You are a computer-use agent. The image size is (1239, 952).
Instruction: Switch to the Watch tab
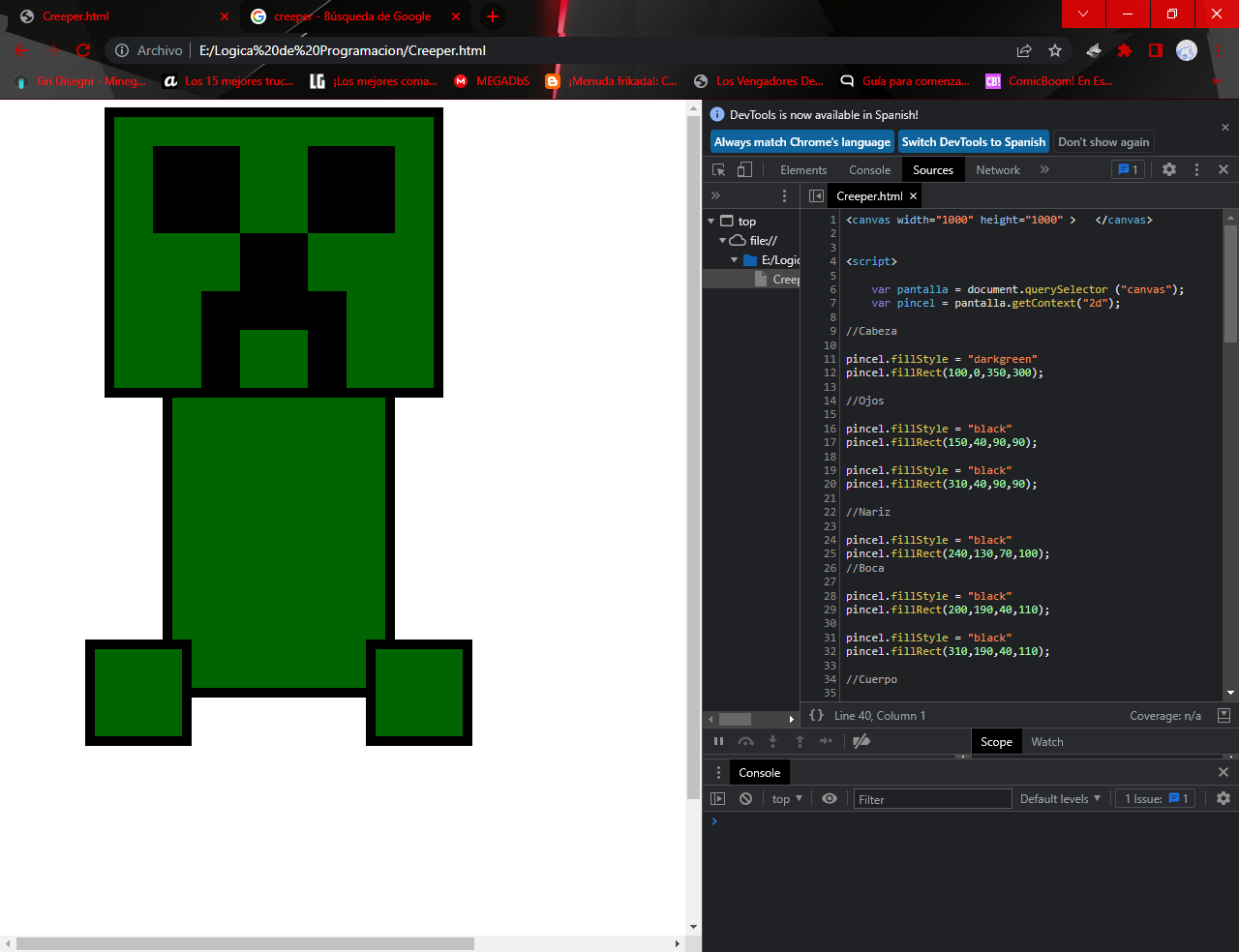[x=1046, y=742]
